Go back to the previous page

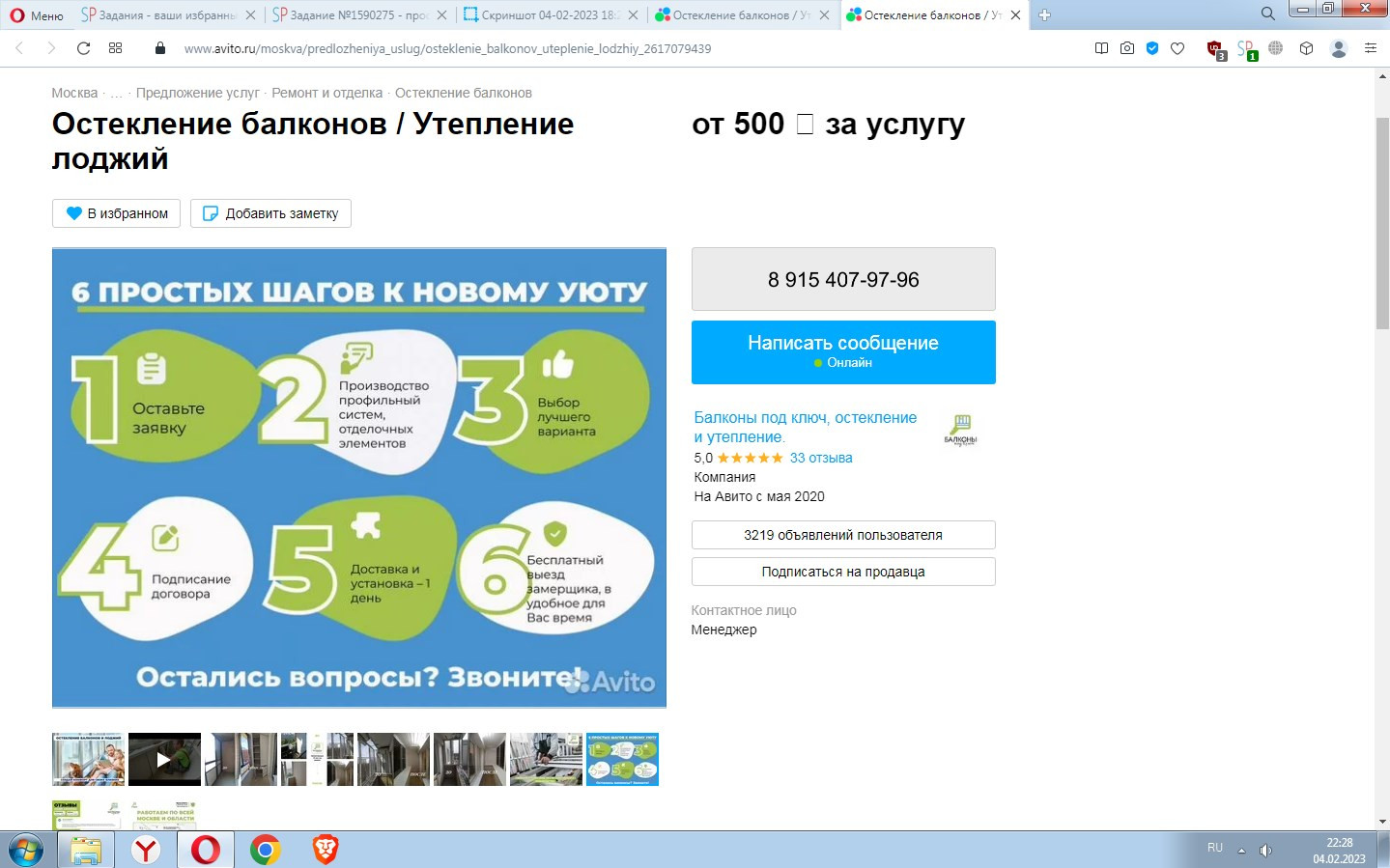pos(19,48)
